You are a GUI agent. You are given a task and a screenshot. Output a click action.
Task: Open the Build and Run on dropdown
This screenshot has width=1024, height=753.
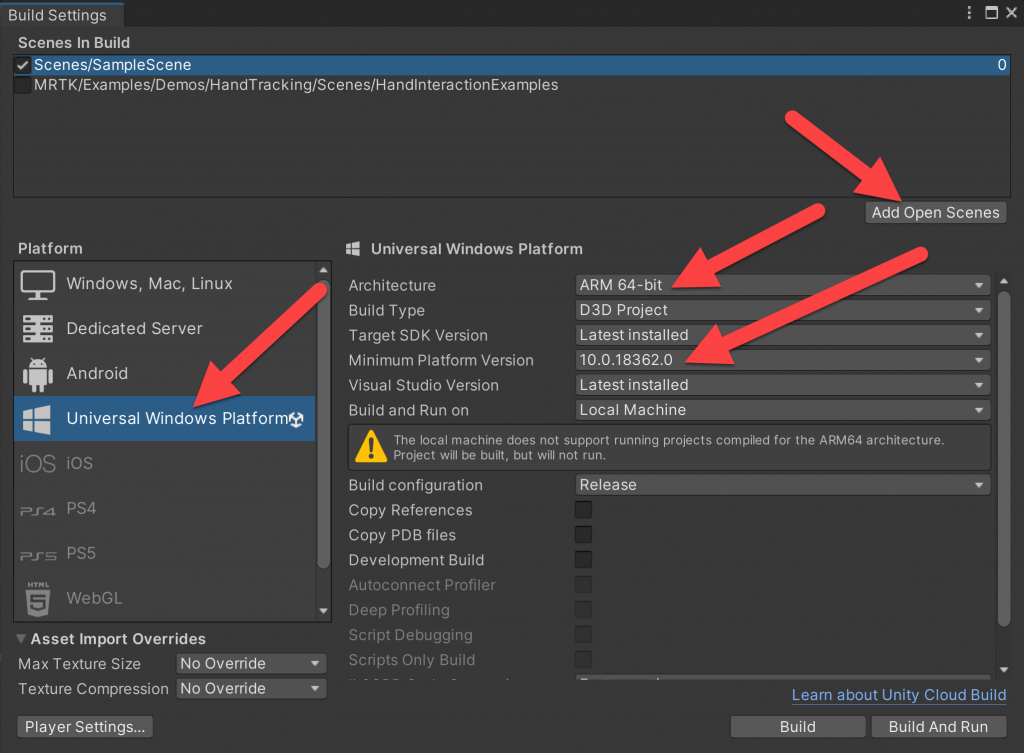(x=782, y=409)
